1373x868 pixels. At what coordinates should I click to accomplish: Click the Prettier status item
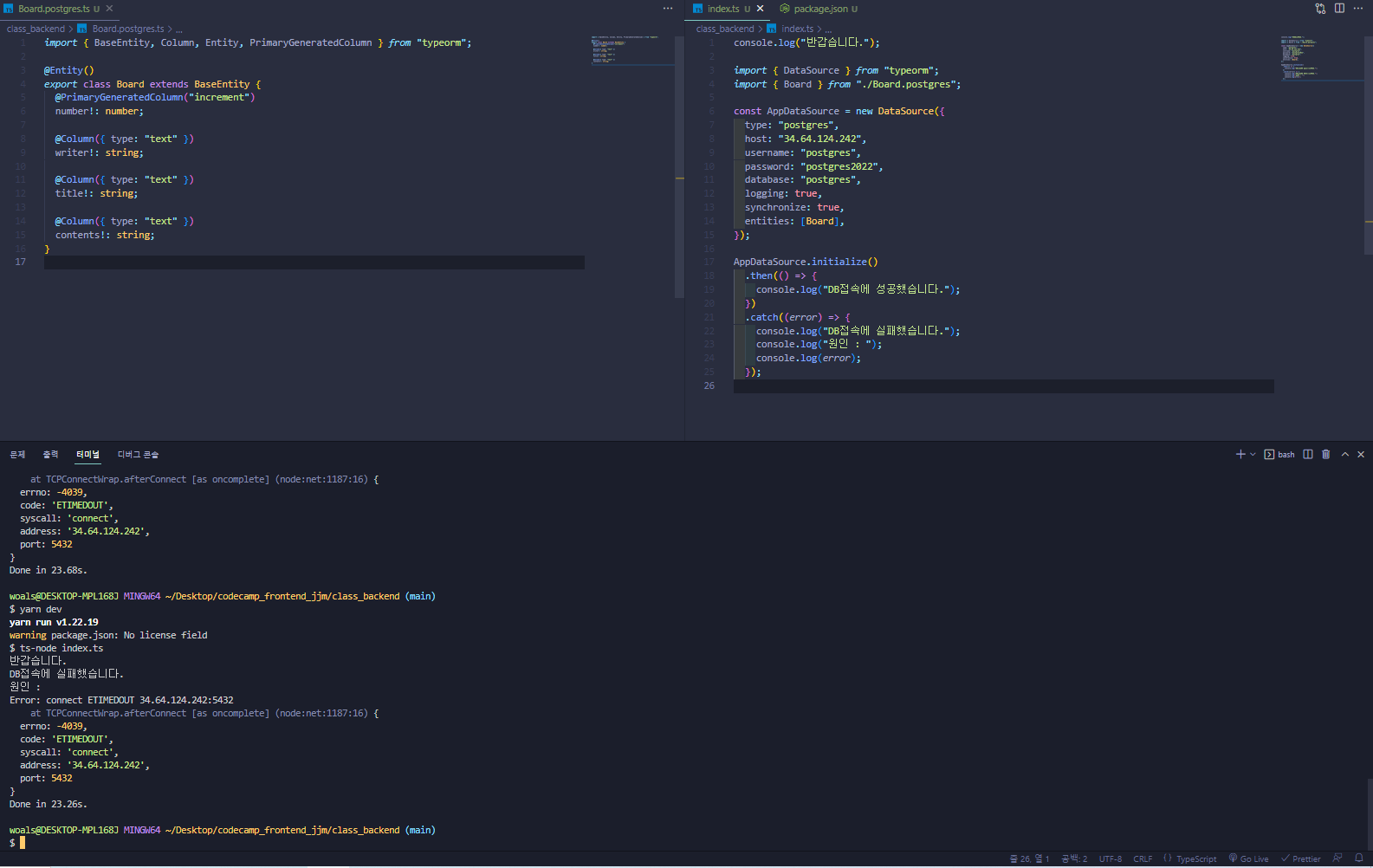tap(1301, 859)
